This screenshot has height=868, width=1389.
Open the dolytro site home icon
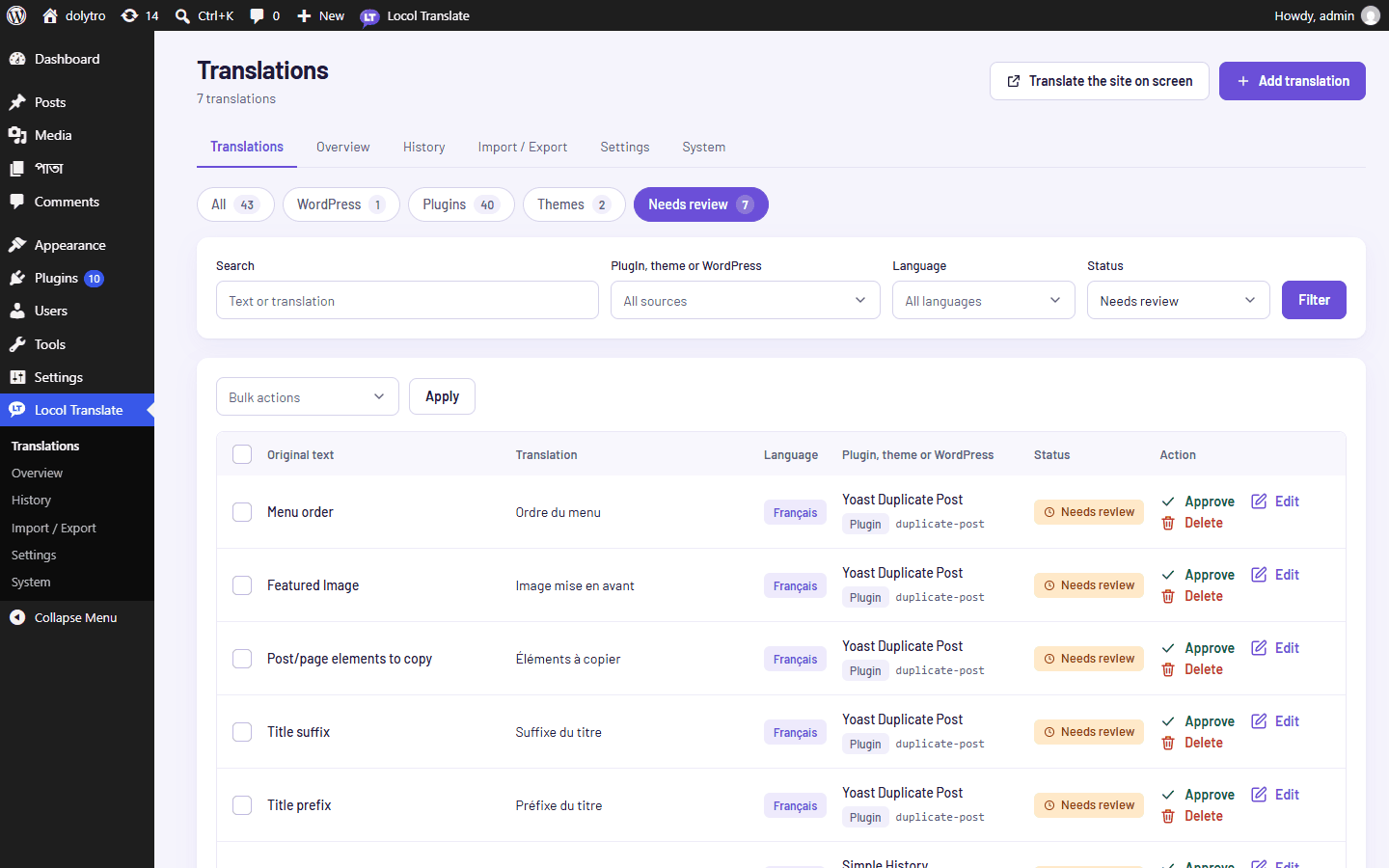pos(50,15)
